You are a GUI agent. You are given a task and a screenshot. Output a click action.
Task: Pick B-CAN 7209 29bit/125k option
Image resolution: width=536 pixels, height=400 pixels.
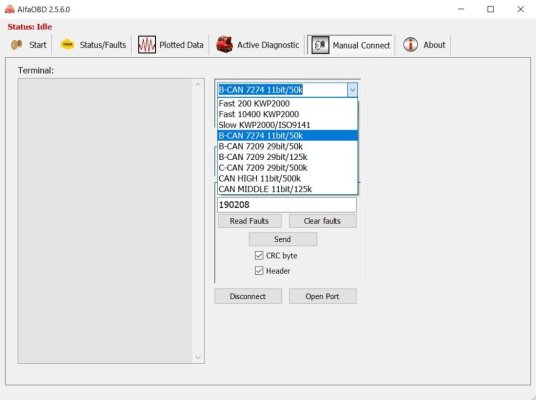[287, 157]
